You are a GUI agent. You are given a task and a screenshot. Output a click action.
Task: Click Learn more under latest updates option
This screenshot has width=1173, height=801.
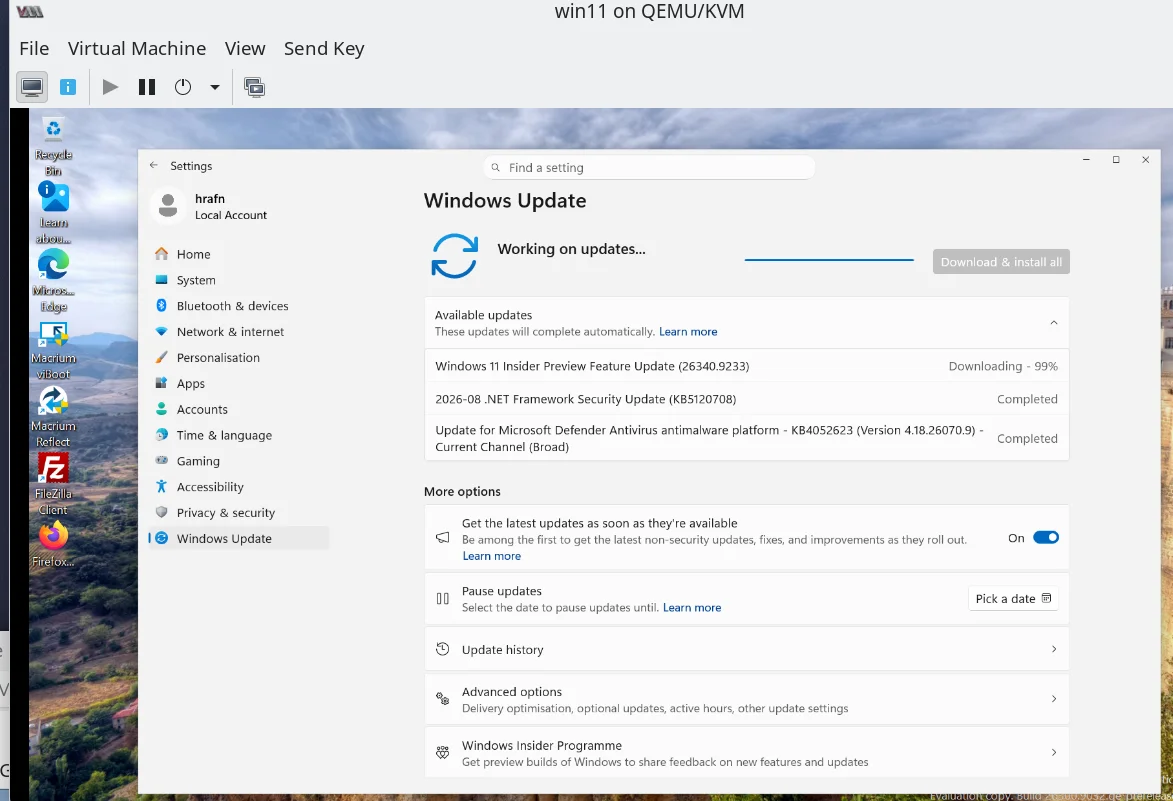click(x=491, y=556)
